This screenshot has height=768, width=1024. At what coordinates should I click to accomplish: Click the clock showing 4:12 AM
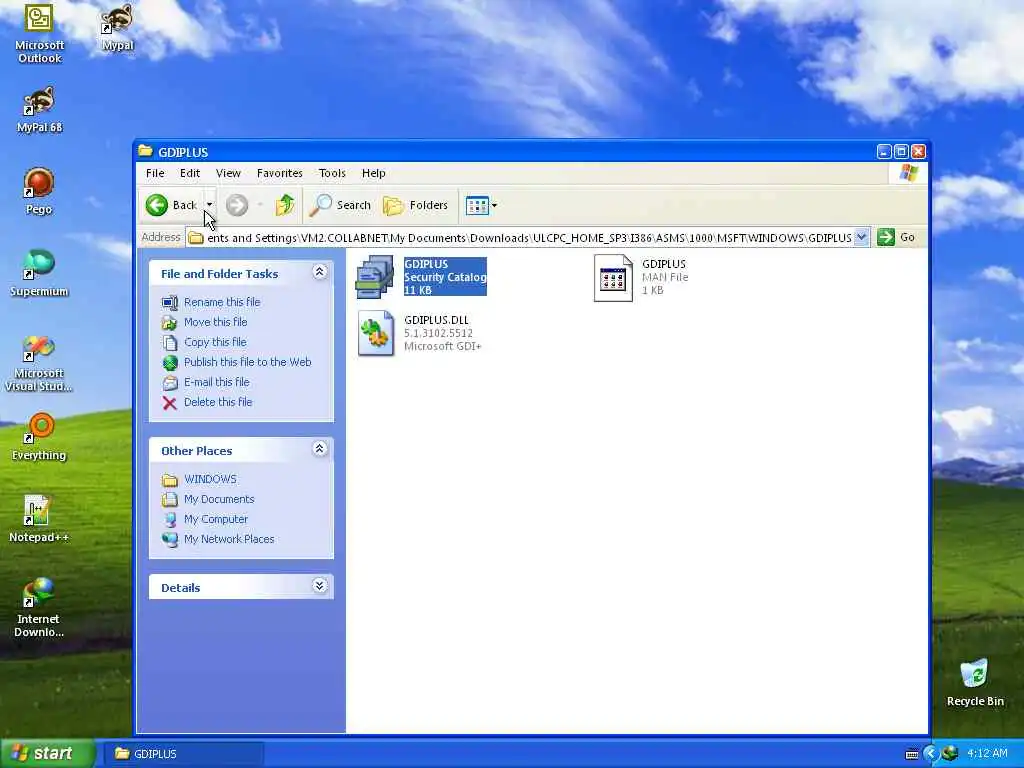(x=987, y=754)
